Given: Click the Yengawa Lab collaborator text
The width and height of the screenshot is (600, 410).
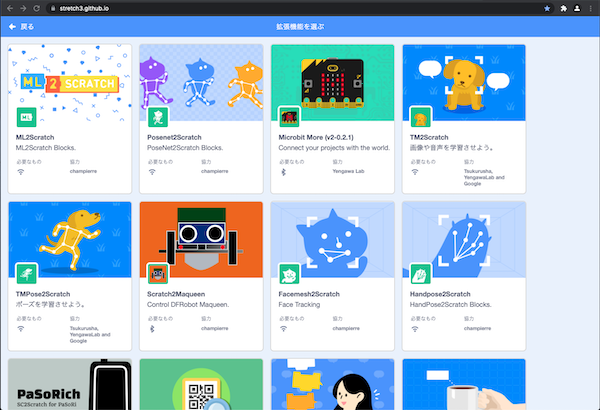Looking at the screenshot, I should click(x=348, y=171).
